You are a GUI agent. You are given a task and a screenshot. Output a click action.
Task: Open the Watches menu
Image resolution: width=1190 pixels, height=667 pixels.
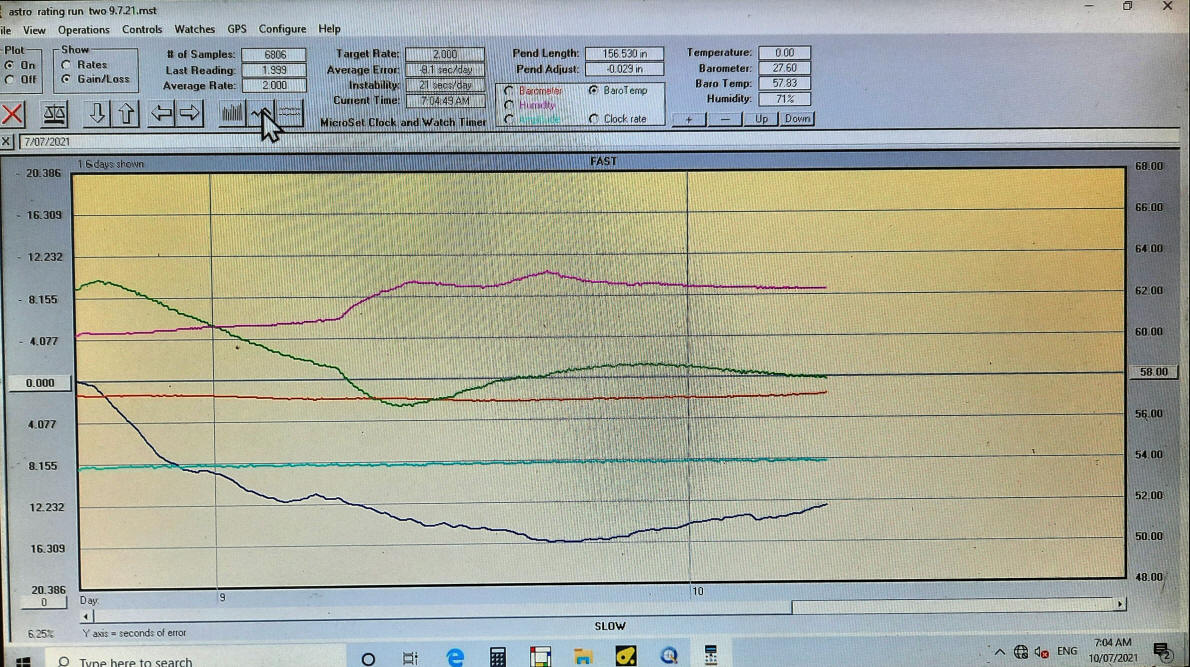coord(194,30)
